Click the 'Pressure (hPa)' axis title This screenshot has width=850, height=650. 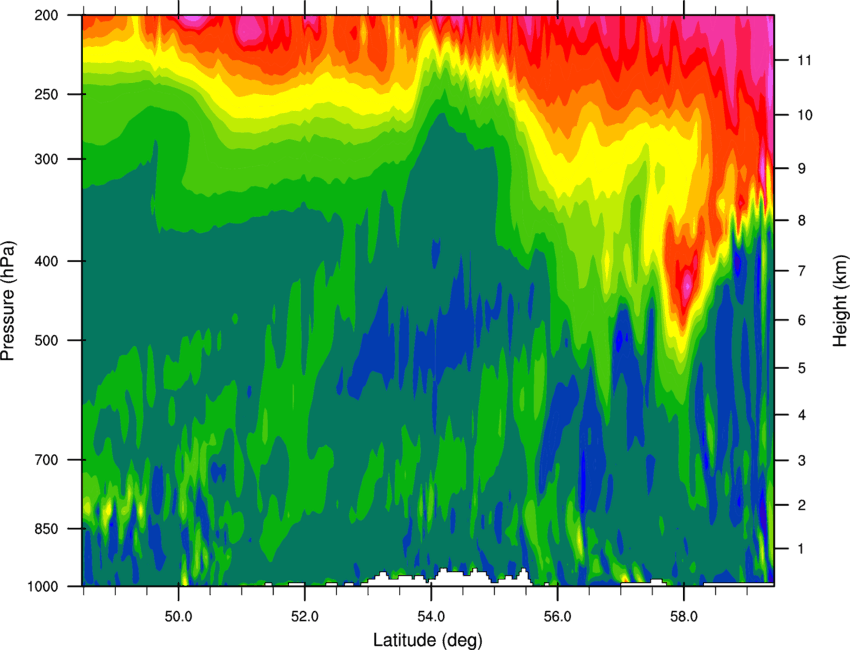pos(8,300)
